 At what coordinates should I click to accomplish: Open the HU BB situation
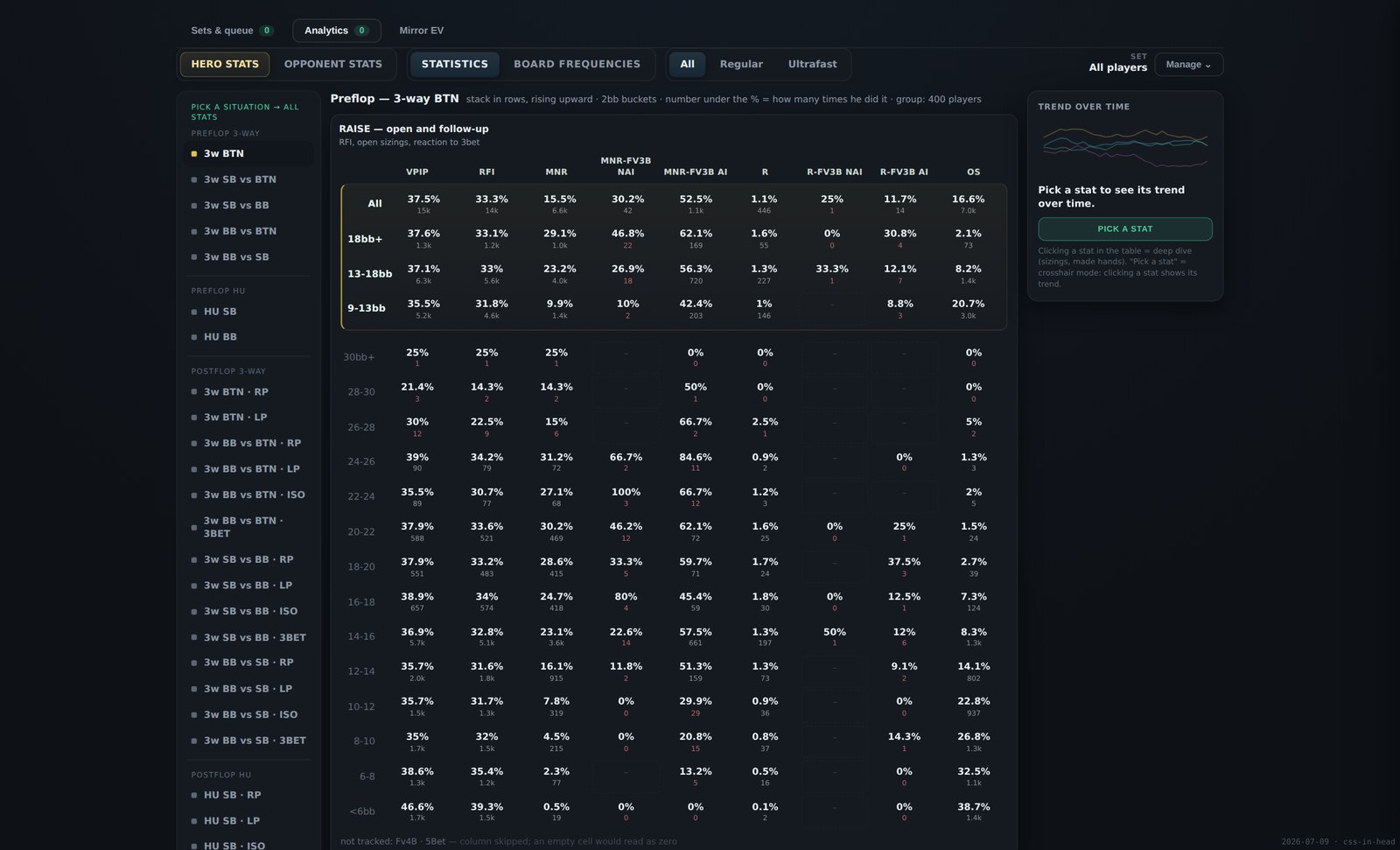(x=249, y=337)
